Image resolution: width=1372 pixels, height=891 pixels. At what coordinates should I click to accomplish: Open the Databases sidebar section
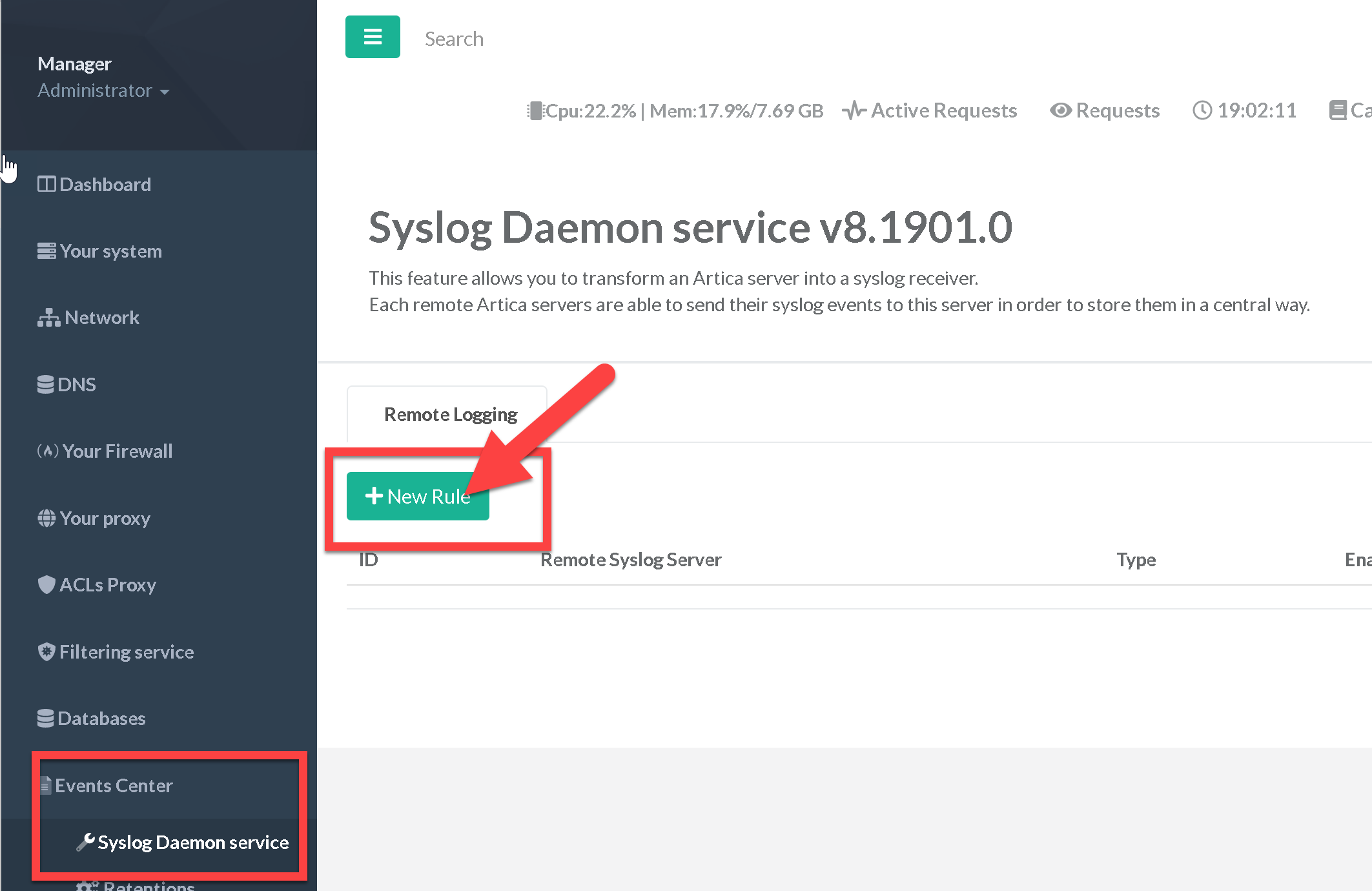[92, 719]
